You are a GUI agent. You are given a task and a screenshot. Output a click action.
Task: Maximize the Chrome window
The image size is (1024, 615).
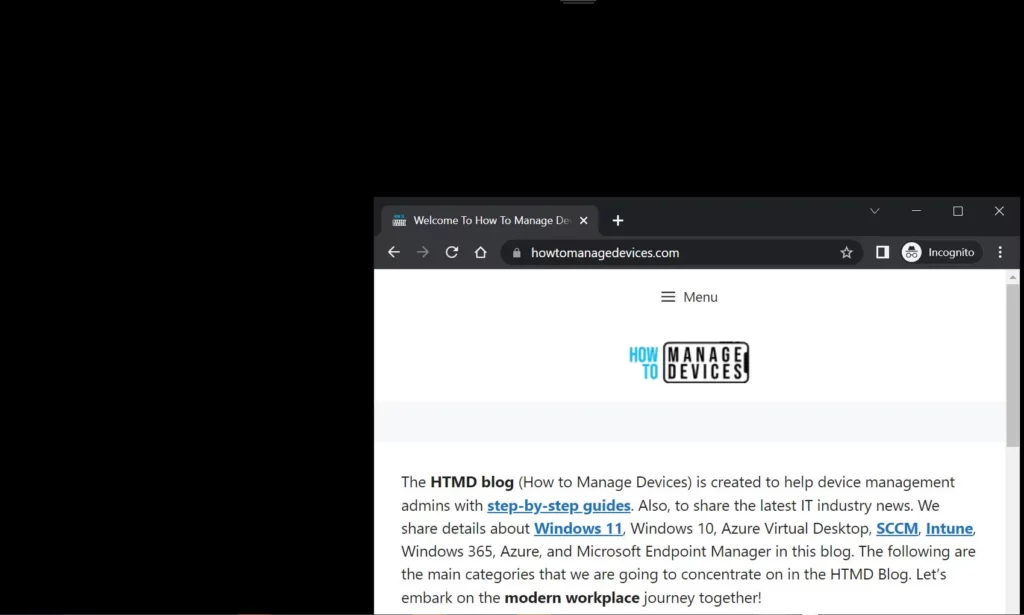(x=957, y=211)
